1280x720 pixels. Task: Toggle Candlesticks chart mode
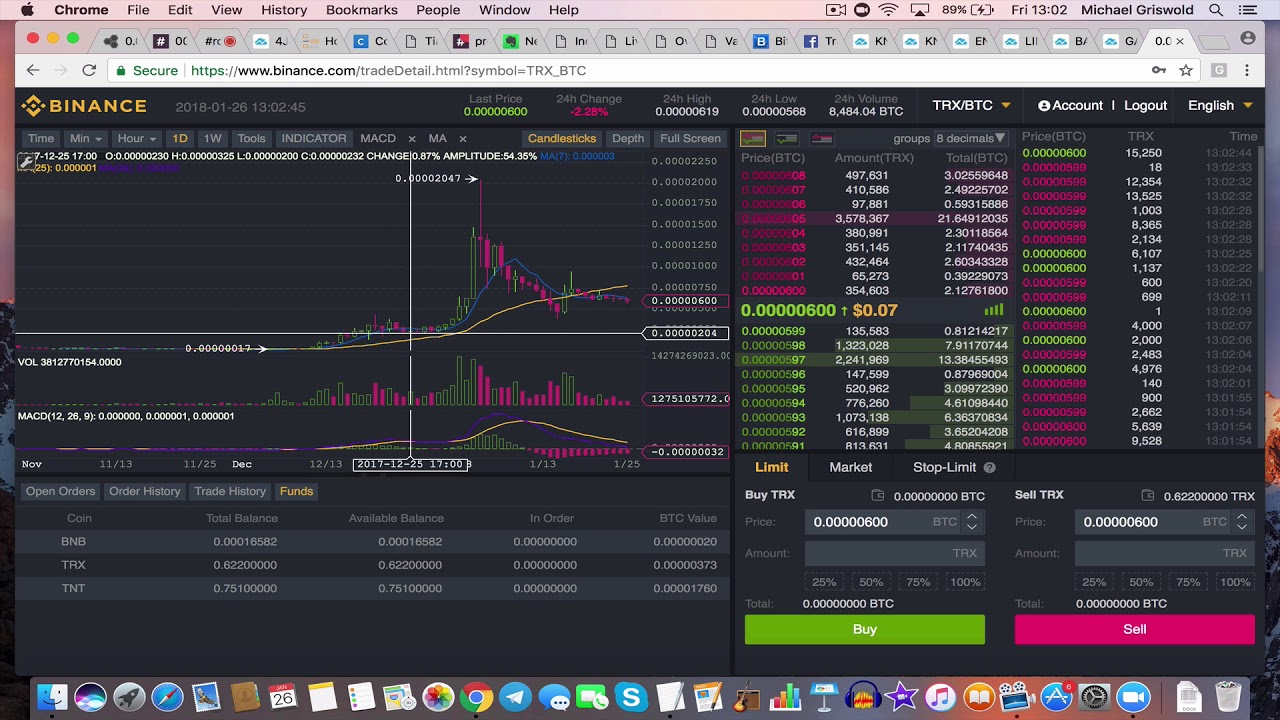pyautogui.click(x=562, y=139)
